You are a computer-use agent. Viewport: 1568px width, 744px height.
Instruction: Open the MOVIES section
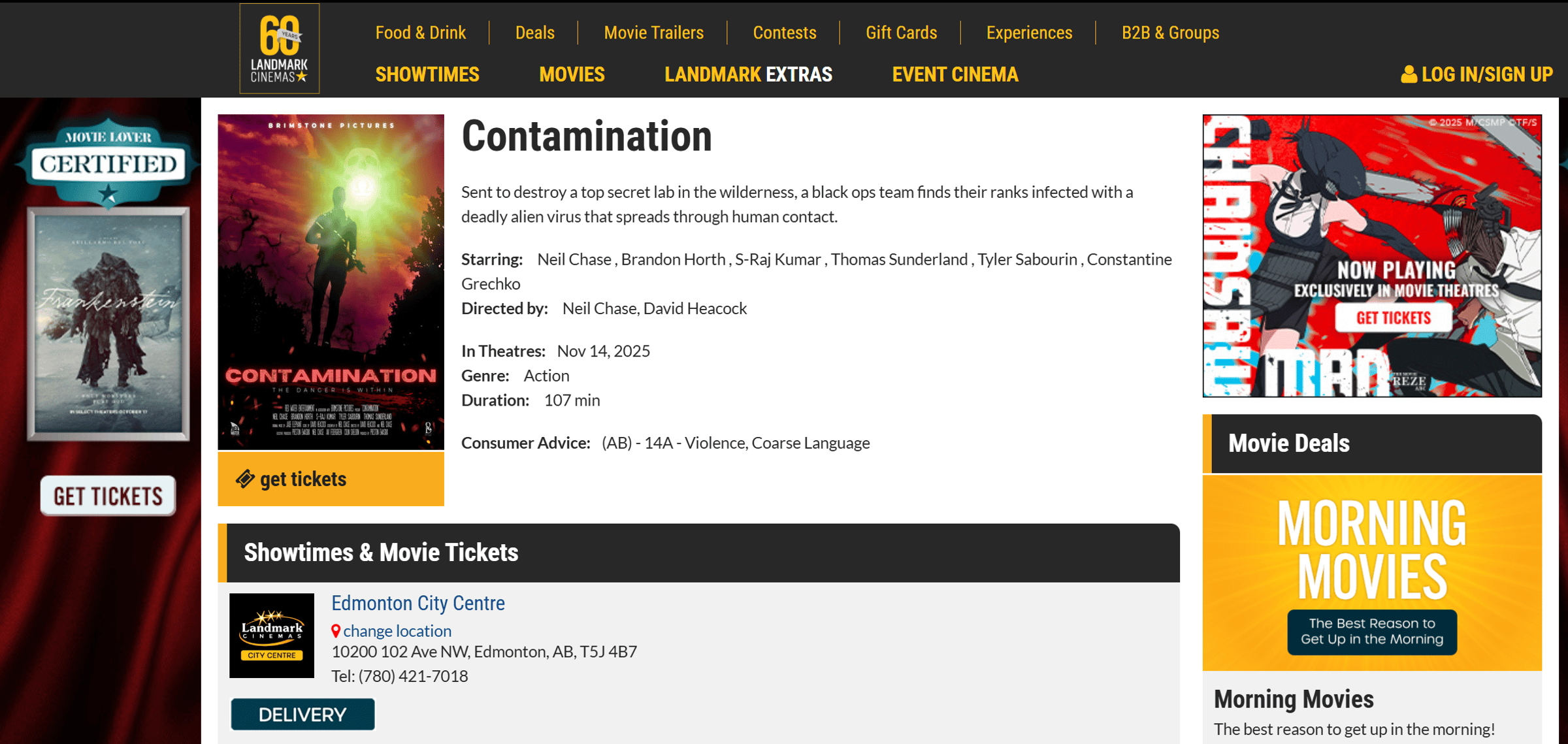click(572, 74)
